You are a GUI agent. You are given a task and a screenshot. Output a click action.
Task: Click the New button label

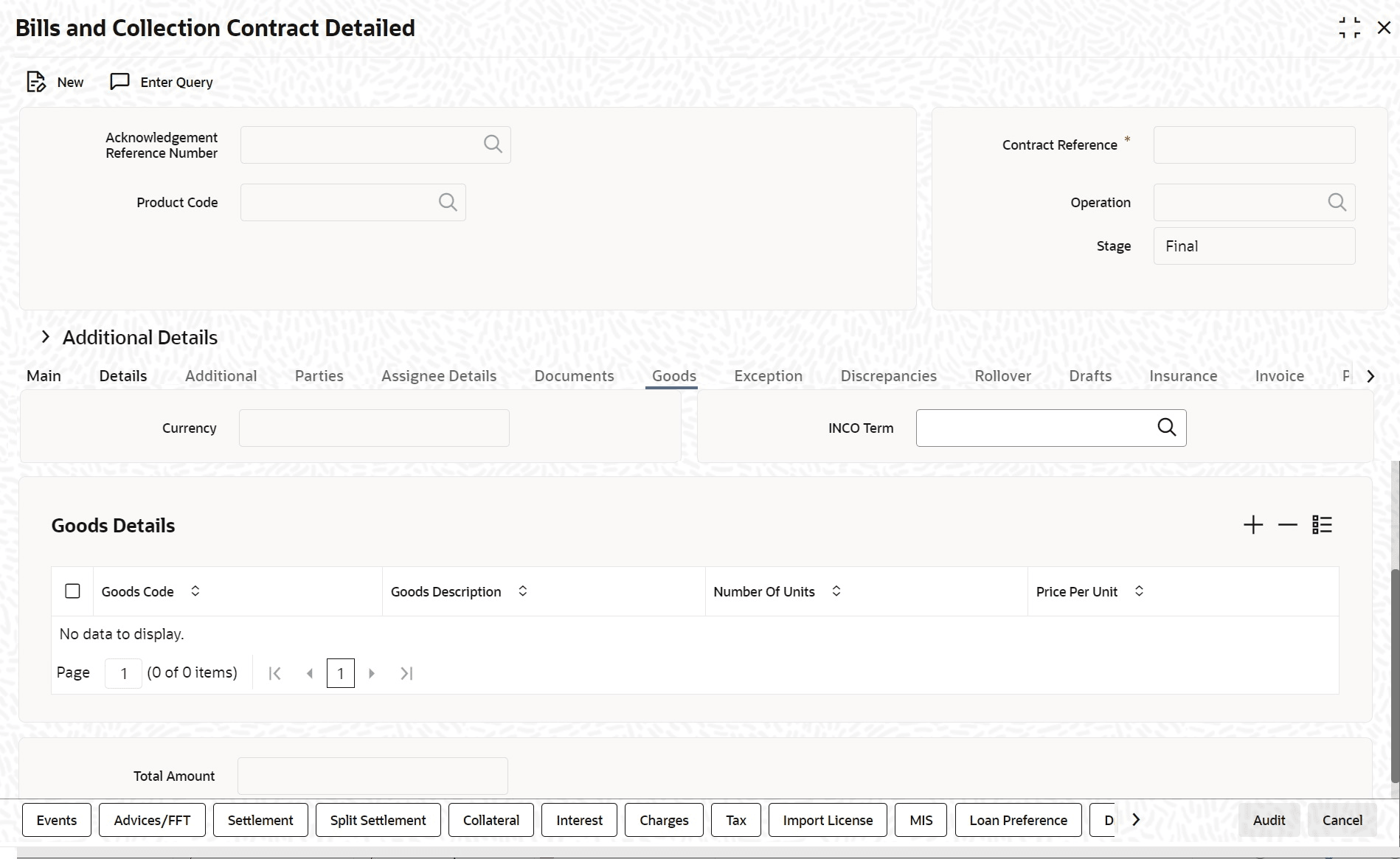click(70, 82)
